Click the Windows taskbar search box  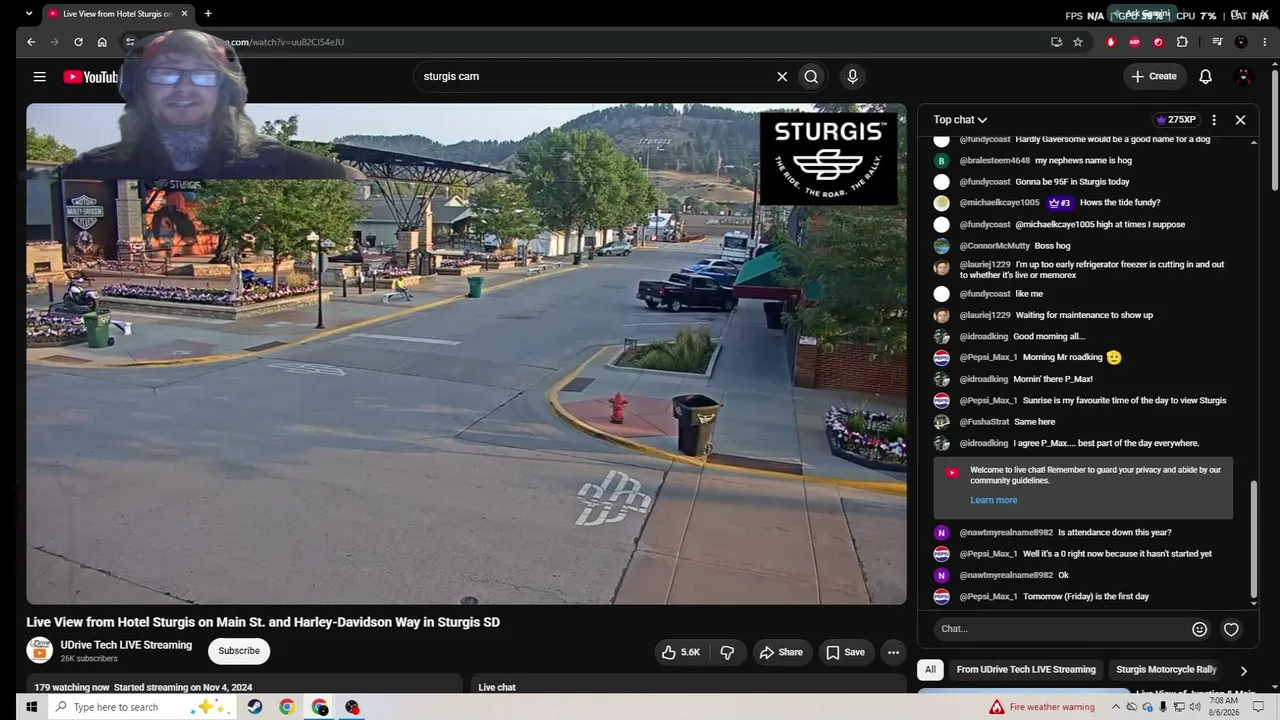[140, 707]
